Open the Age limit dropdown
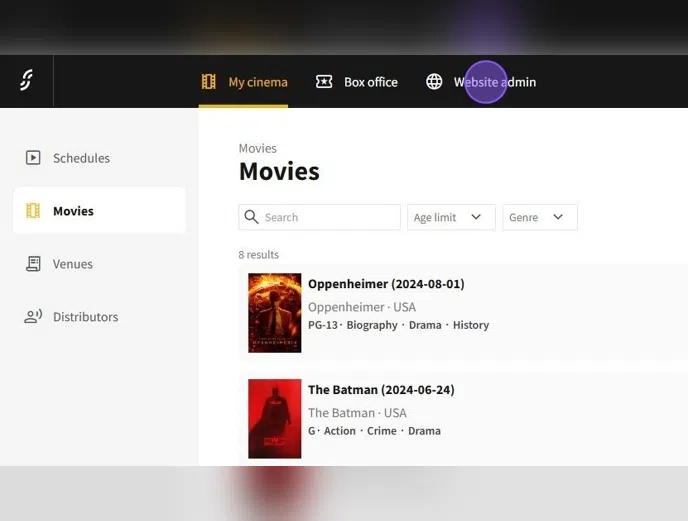This screenshot has width=688, height=521. click(x=450, y=217)
